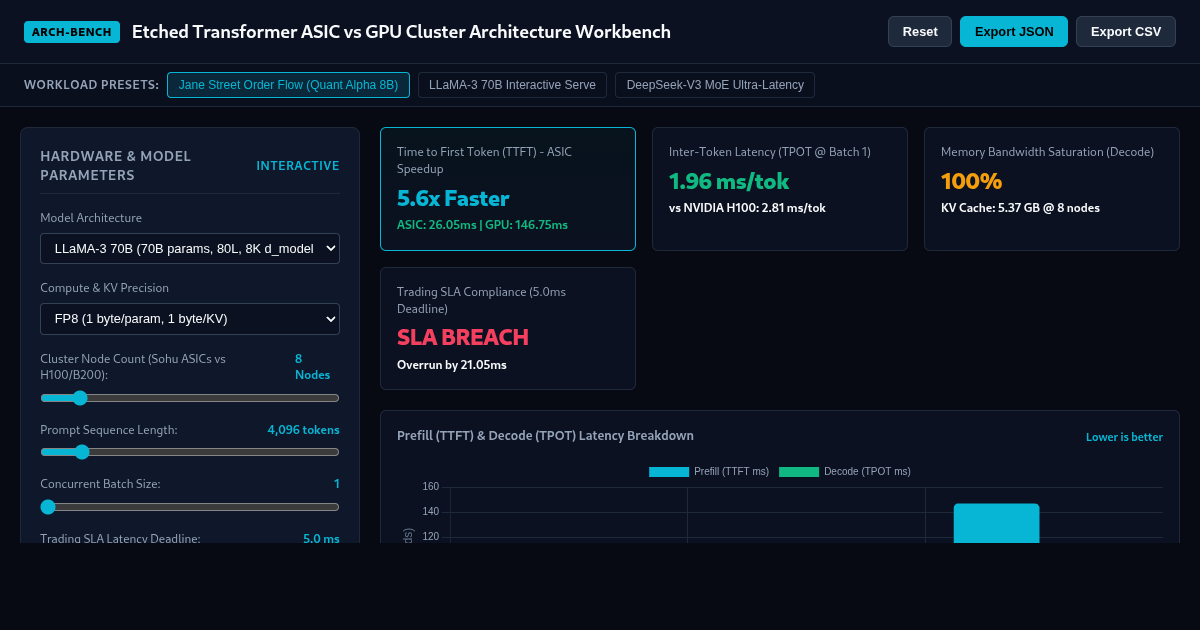Click the Inter-Token Latency card
The width and height of the screenshot is (1200, 630).
click(780, 189)
